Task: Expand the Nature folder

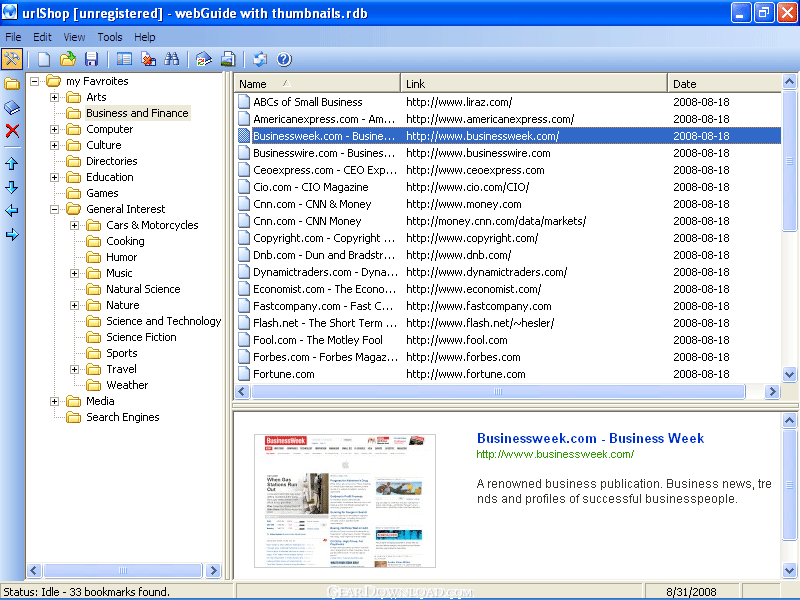Action: [x=74, y=305]
